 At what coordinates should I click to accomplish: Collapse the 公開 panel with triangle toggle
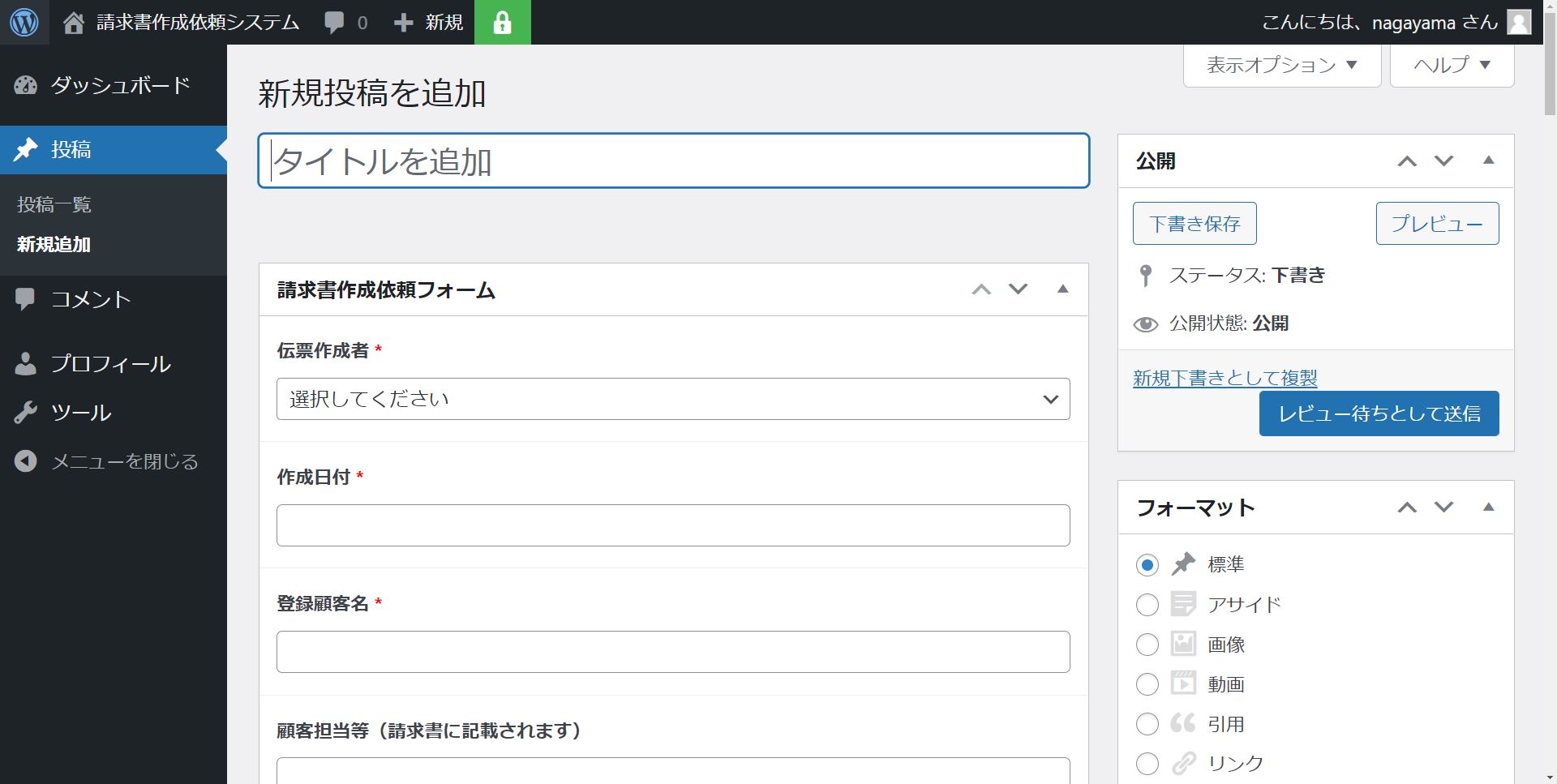pyautogui.click(x=1488, y=161)
